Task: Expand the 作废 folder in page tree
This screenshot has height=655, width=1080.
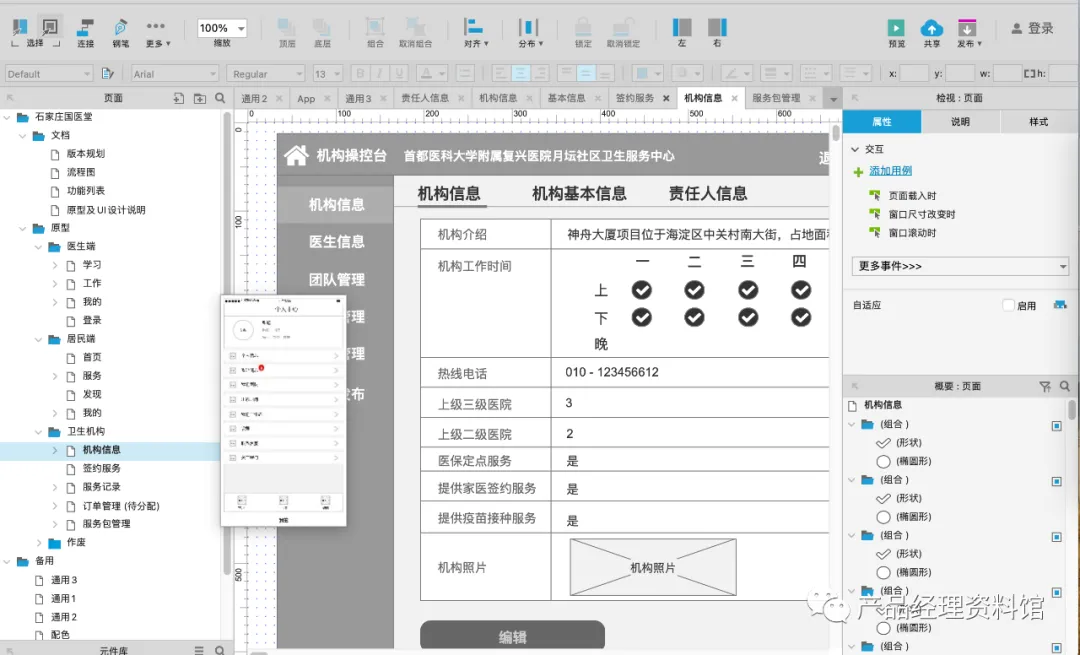Action: tap(39, 543)
